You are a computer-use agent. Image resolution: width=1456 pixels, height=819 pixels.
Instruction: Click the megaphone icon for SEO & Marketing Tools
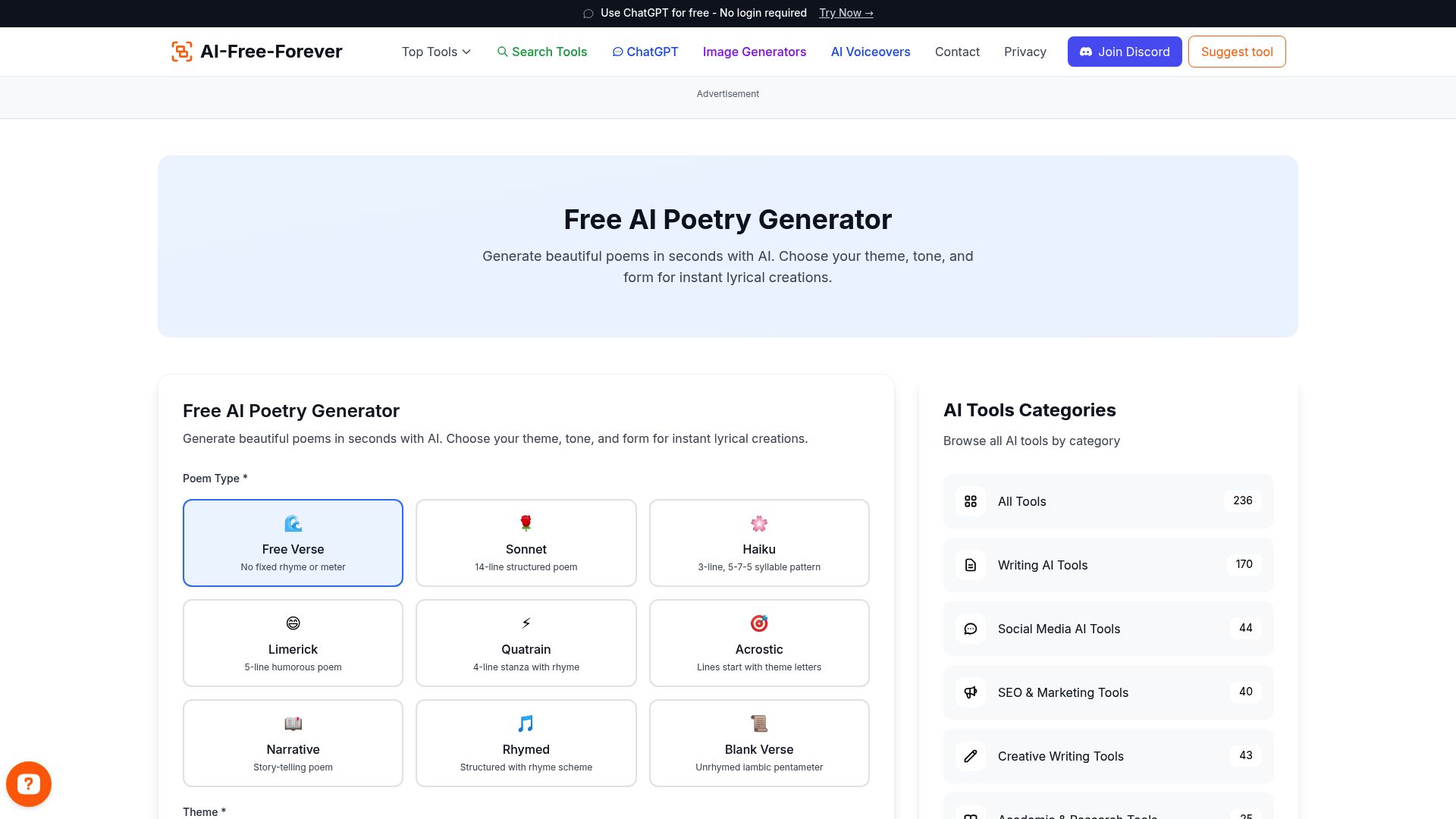coord(970,692)
